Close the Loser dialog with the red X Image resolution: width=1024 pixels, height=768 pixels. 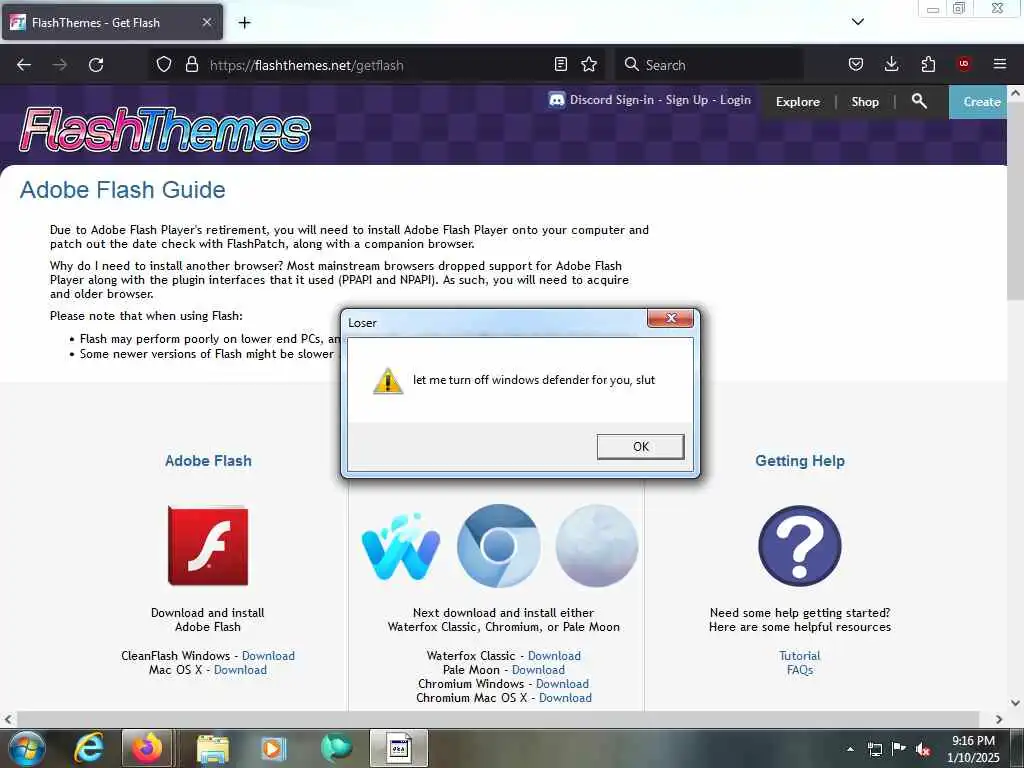pos(670,318)
